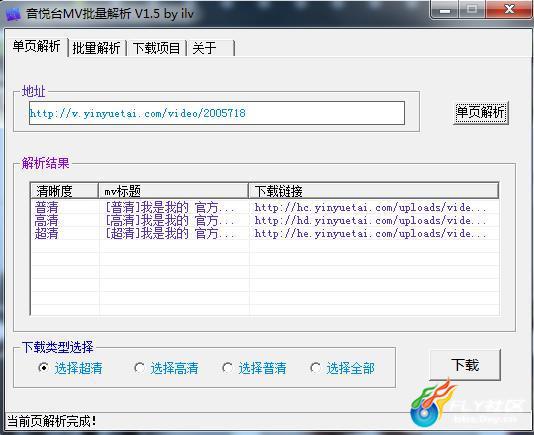Click the 清晰度 column header
Screen dimensions: 534x435
pyautogui.click(x=64, y=191)
